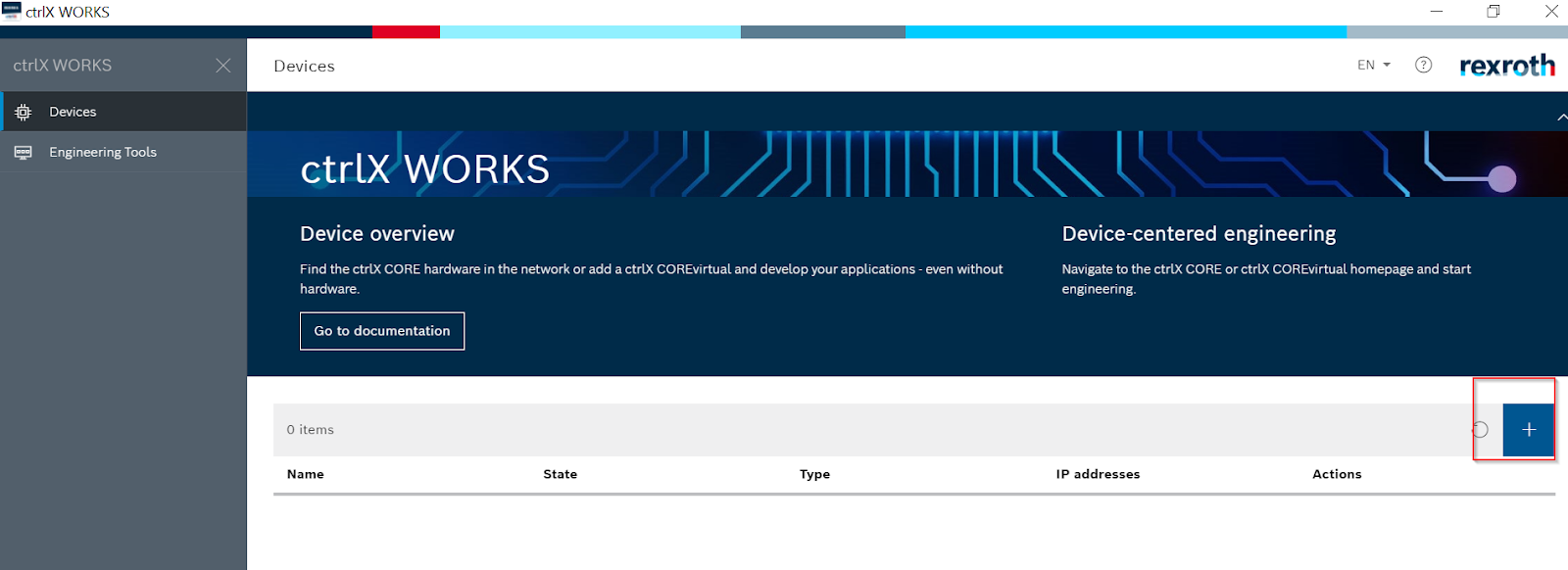Close the ctrlX WORKS sidebar panel
Screen dimensions: 1568x570
coord(223,66)
